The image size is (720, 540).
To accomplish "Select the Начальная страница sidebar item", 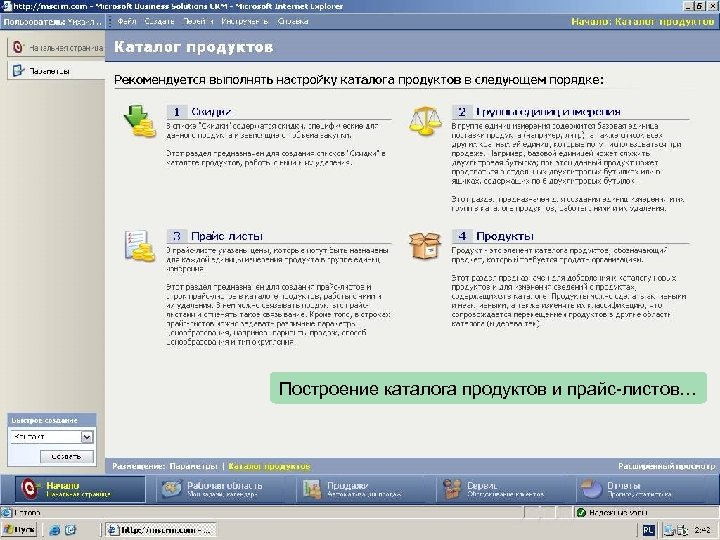I will [56, 47].
